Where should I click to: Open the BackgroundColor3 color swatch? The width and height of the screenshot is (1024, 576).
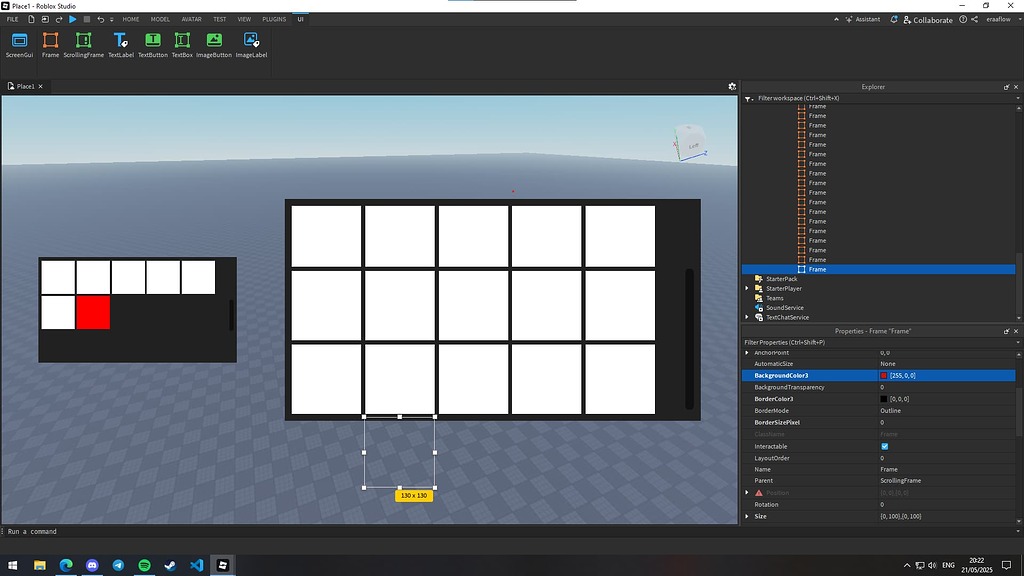[x=884, y=375]
